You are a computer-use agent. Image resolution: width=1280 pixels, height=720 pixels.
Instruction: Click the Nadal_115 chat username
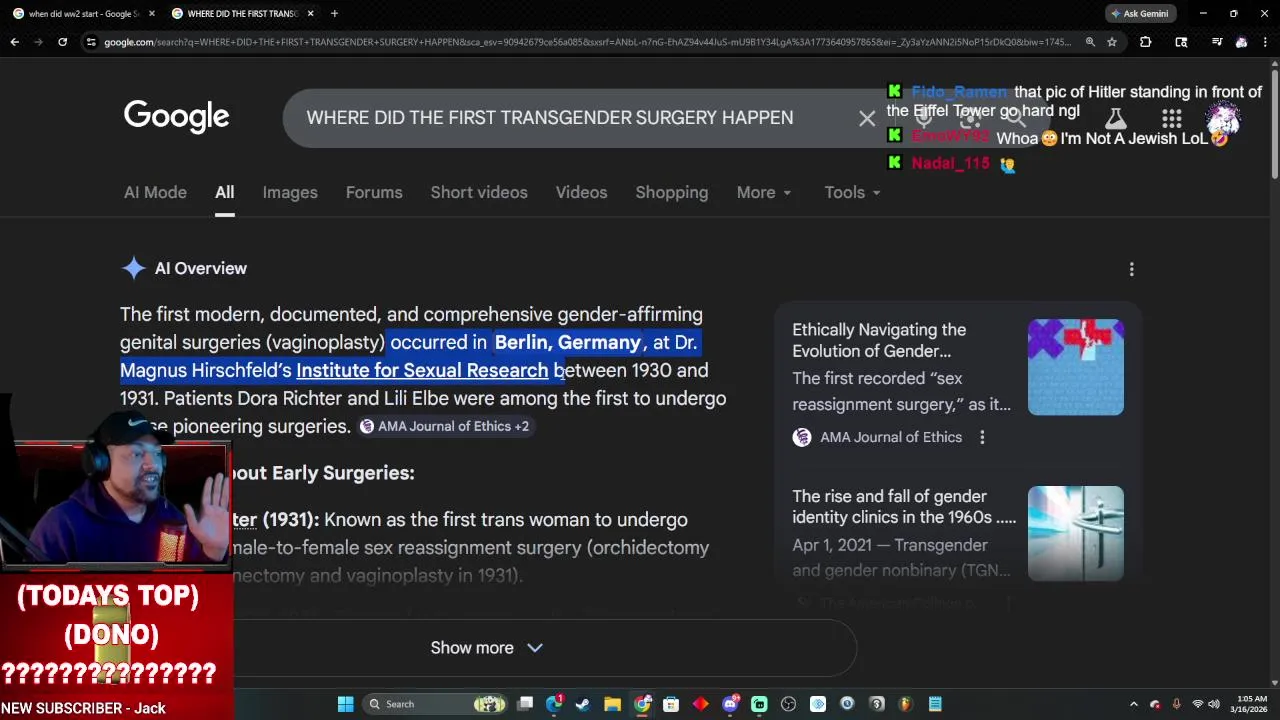(x=950, y=163)
